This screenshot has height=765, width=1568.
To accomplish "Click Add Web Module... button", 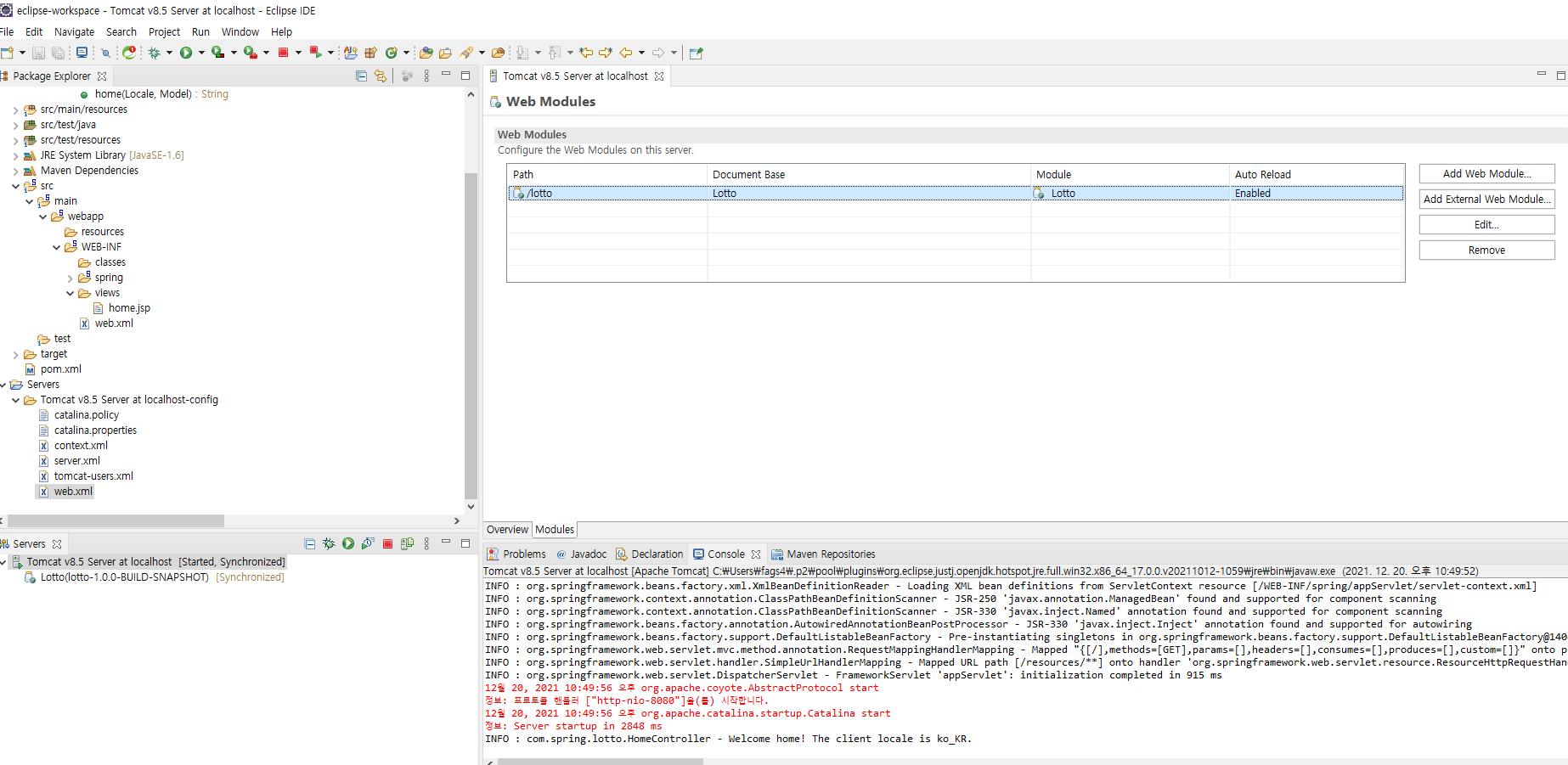I will coord(1486,174).
